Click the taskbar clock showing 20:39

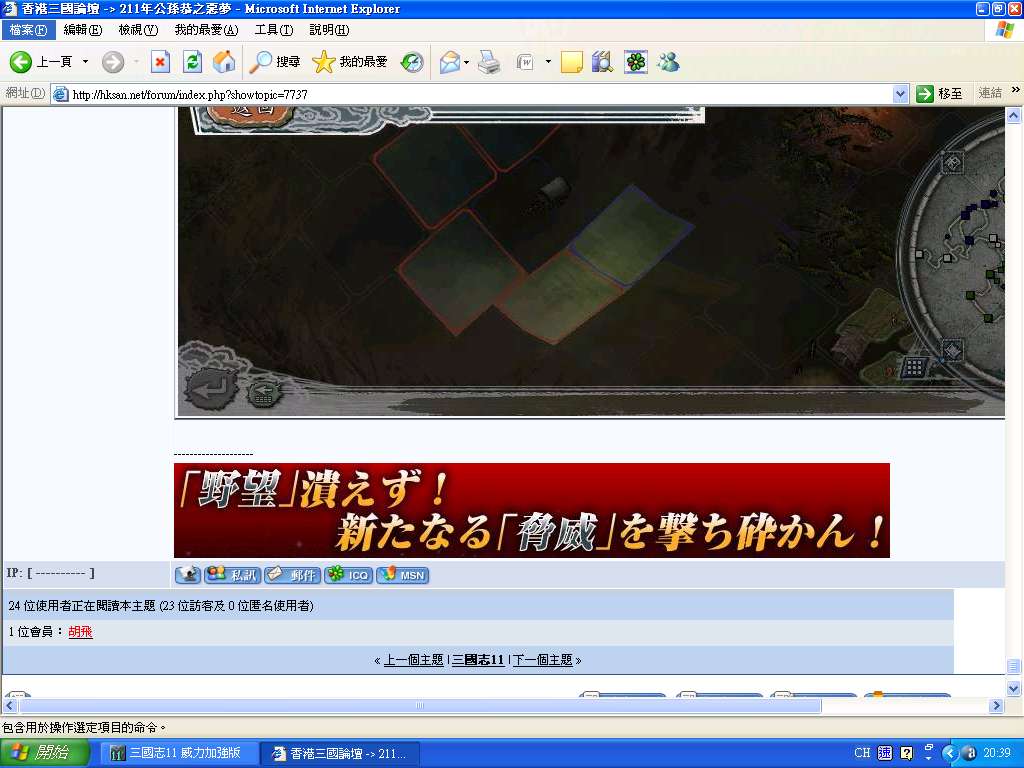pyautogui.click(x=997, y=753)
